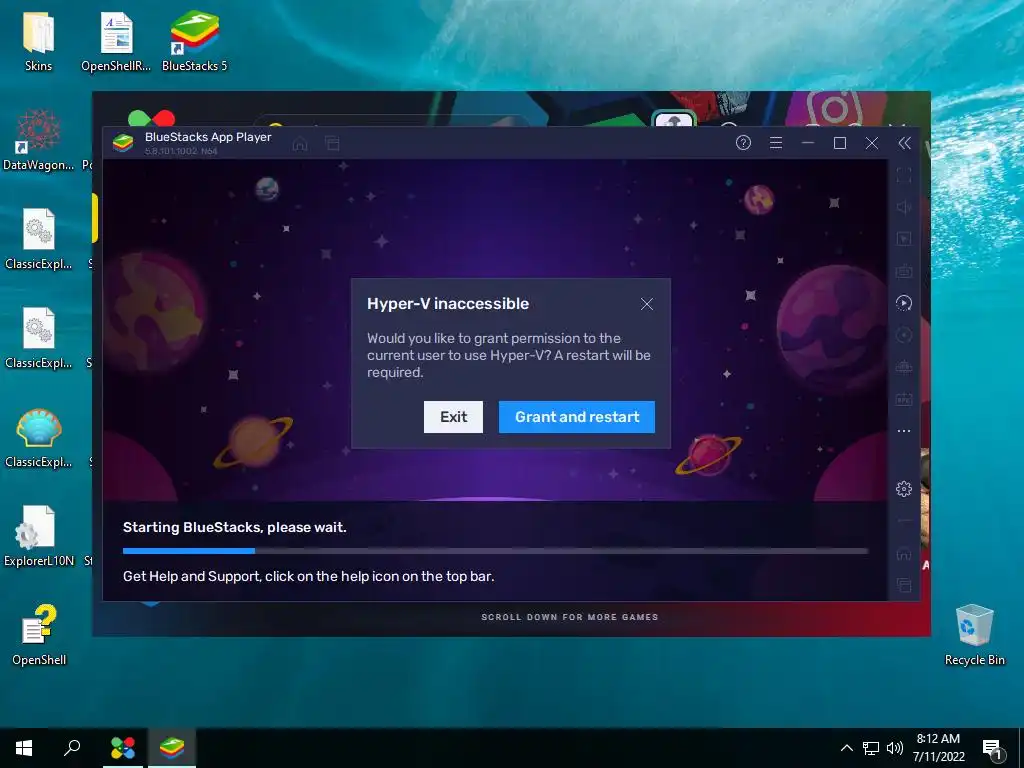Open the notification center icon in taskbar

(x=993, y=750)
